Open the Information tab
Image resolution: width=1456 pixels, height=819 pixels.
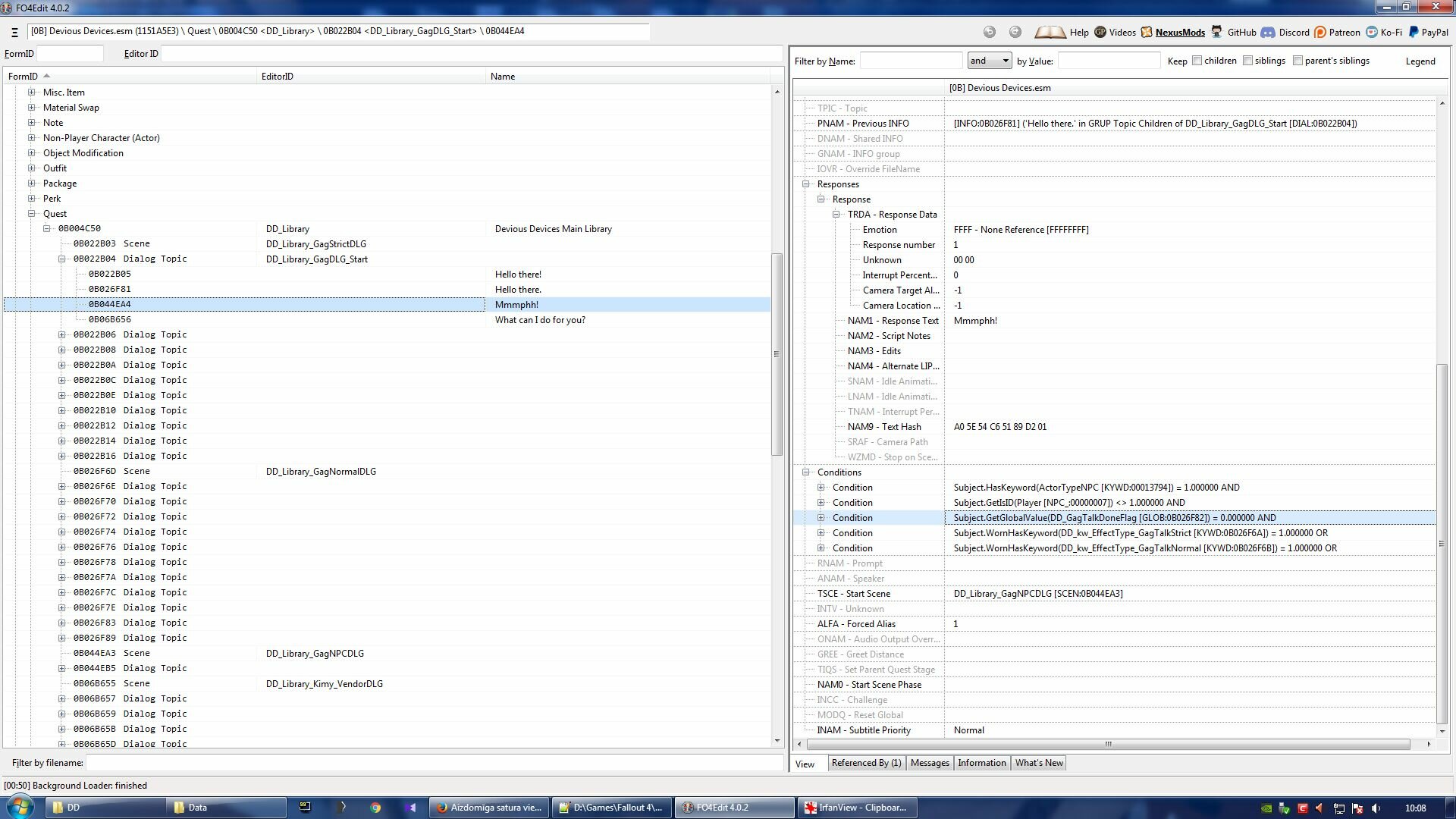click(981, 763)
